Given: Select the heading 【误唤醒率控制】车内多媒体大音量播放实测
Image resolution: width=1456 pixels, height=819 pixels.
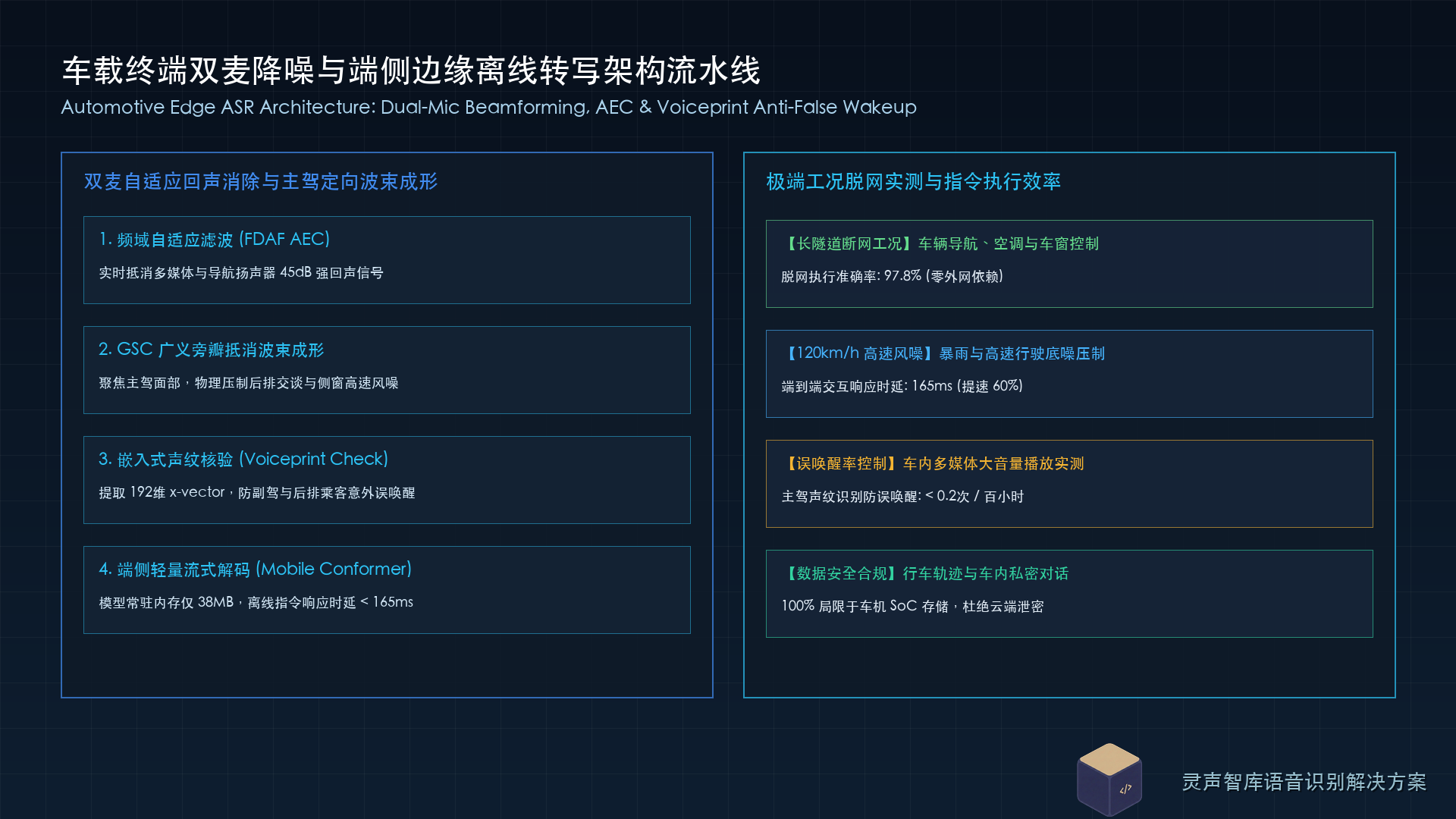Looking at the screenshot, I should tap(933, 463).
